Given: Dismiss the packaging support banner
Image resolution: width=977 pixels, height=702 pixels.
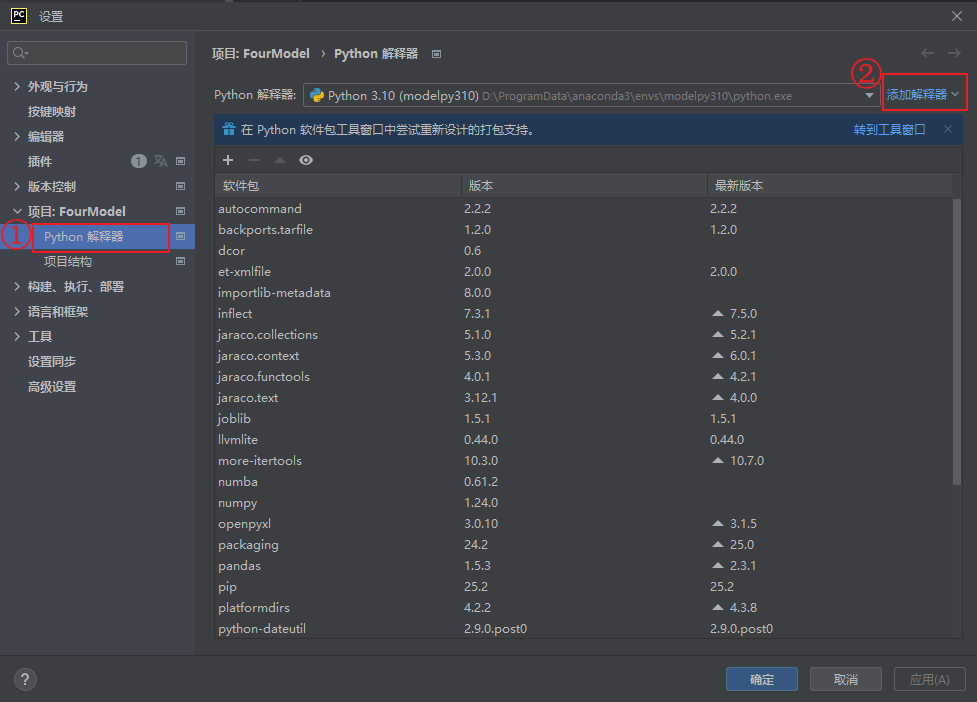Looking at the screenshot, I should pos(948,129).
